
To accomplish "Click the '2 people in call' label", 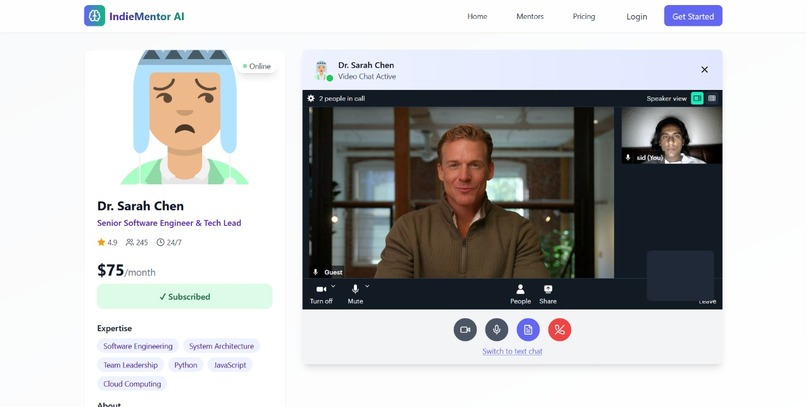I will point(342,98).
